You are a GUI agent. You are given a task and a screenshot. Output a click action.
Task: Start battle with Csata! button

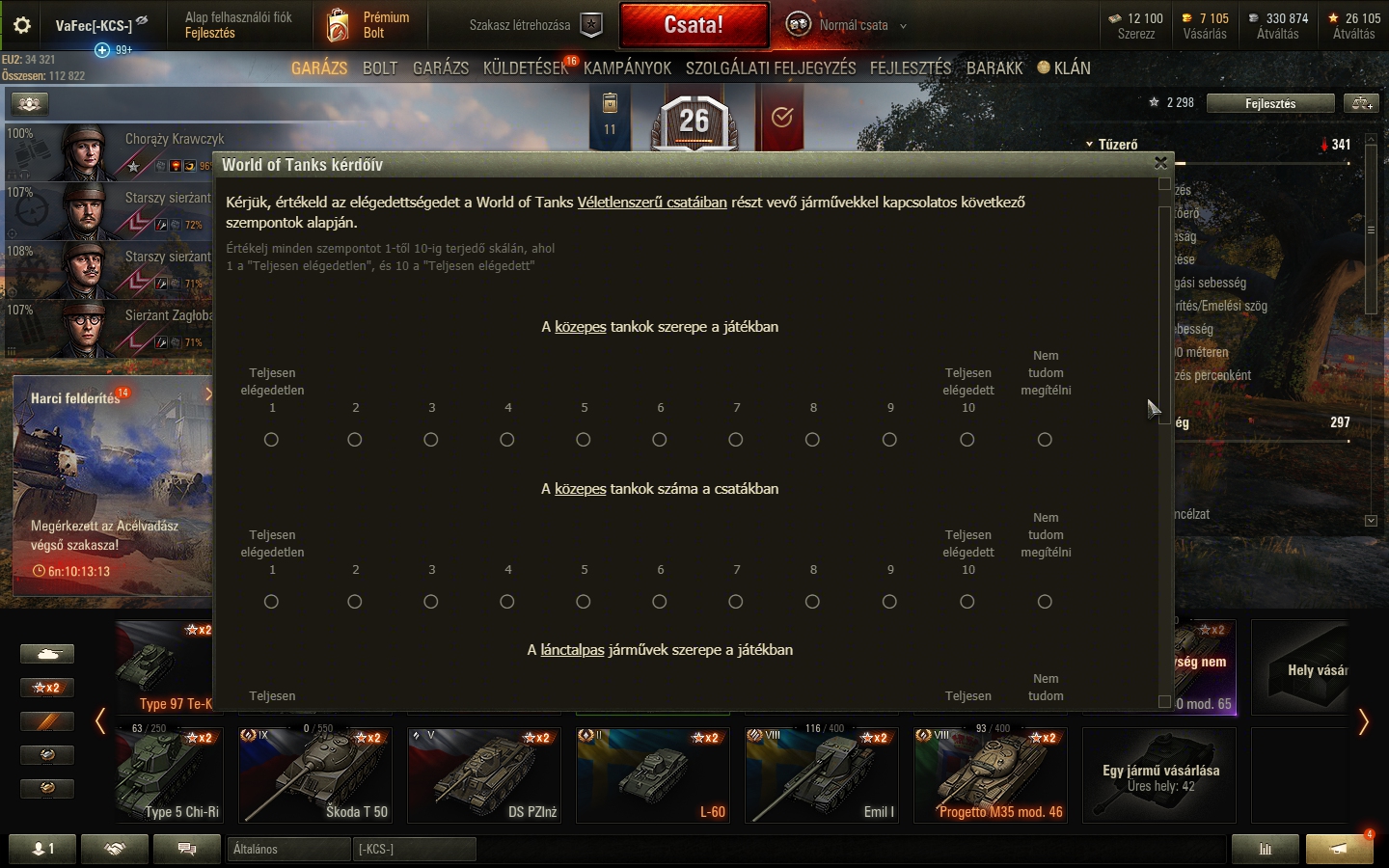click(694, 25)
